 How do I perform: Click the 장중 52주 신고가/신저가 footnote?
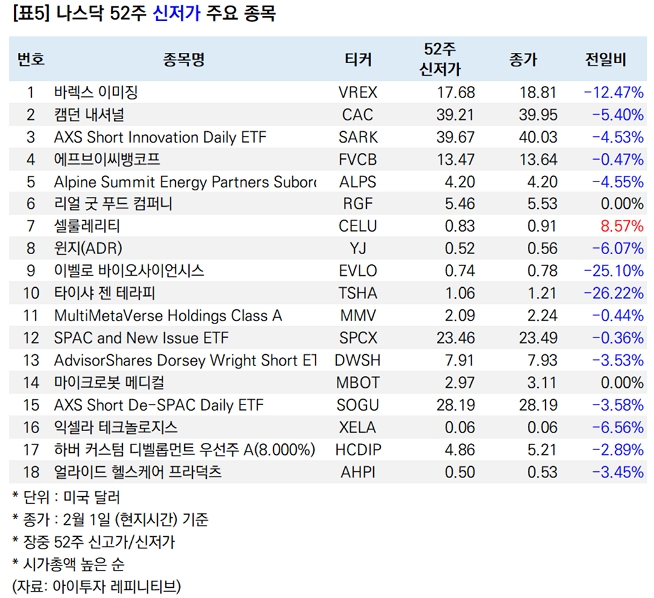click(x=94, y=542)
